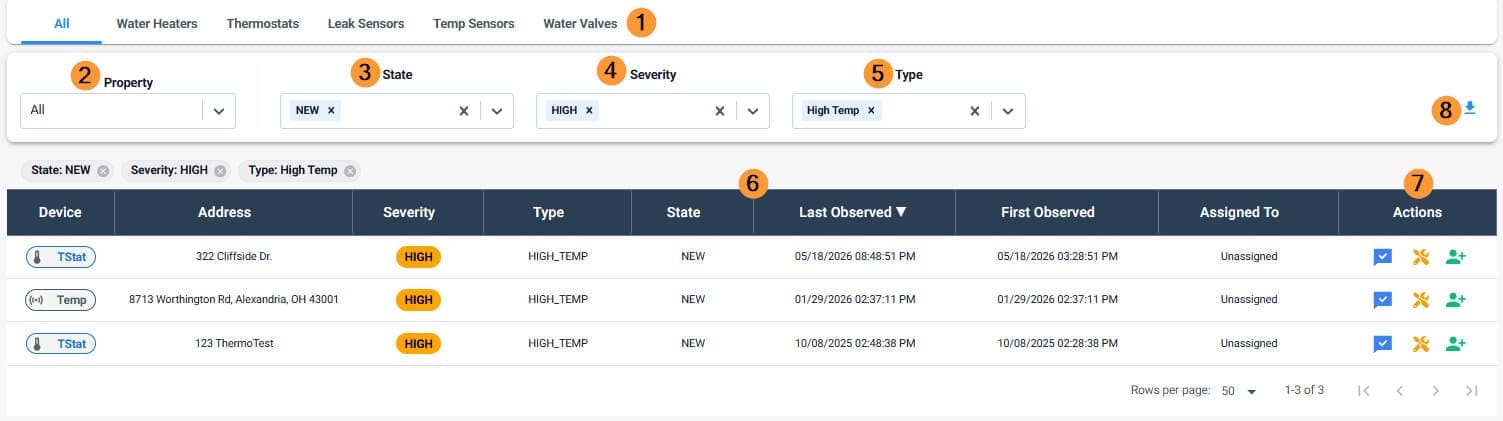Remove NEW tag in State selector

[x=331, y=110]
